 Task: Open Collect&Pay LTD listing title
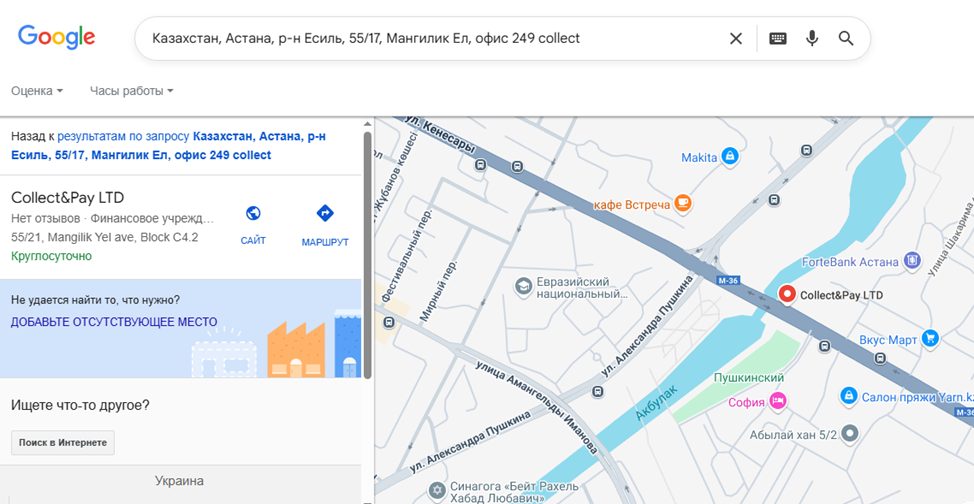[x=68, y=198]
